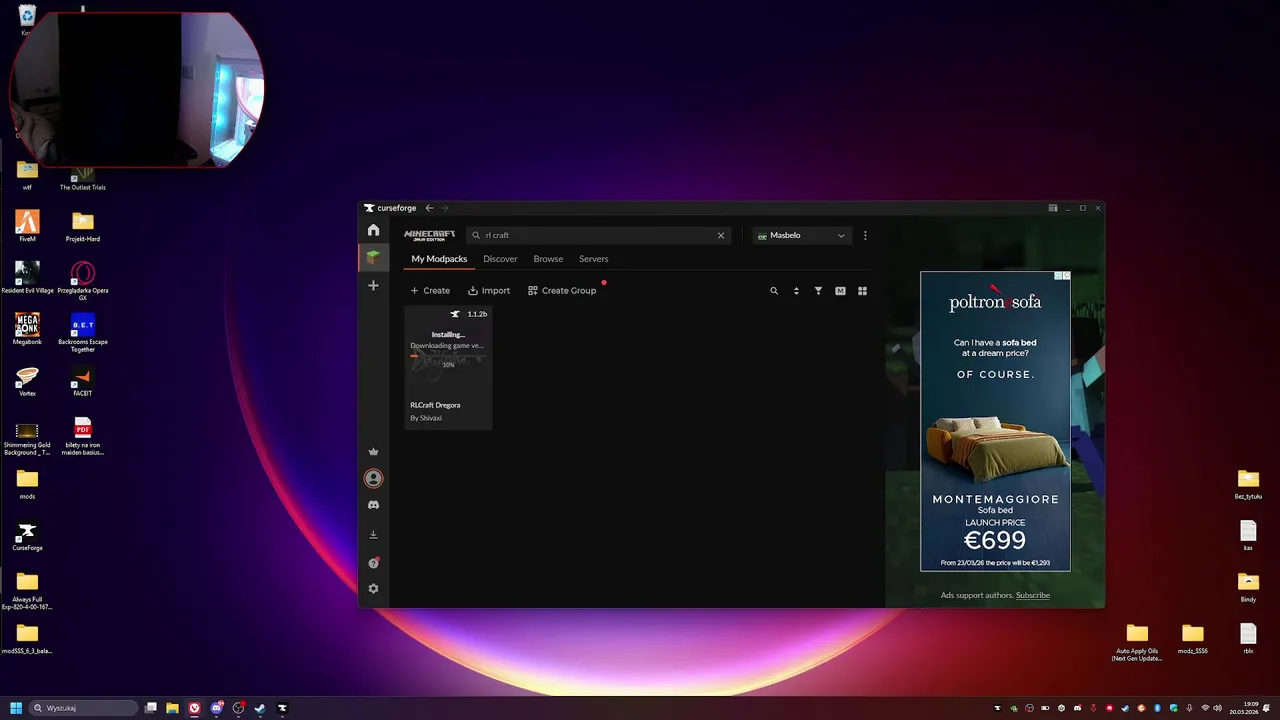The height and width of the screenshot is (720, 1280).
Task: Open the Servers tab
Action: (593, 259)
